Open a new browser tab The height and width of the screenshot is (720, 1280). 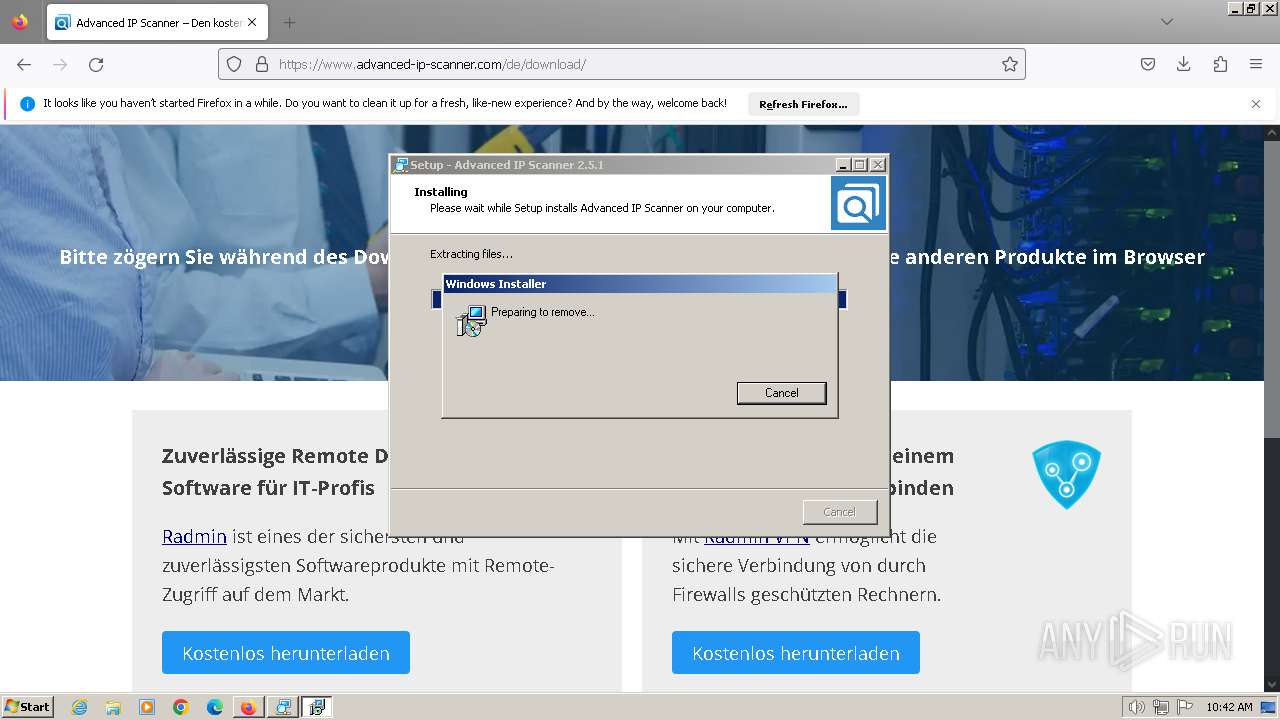(289, 22)
